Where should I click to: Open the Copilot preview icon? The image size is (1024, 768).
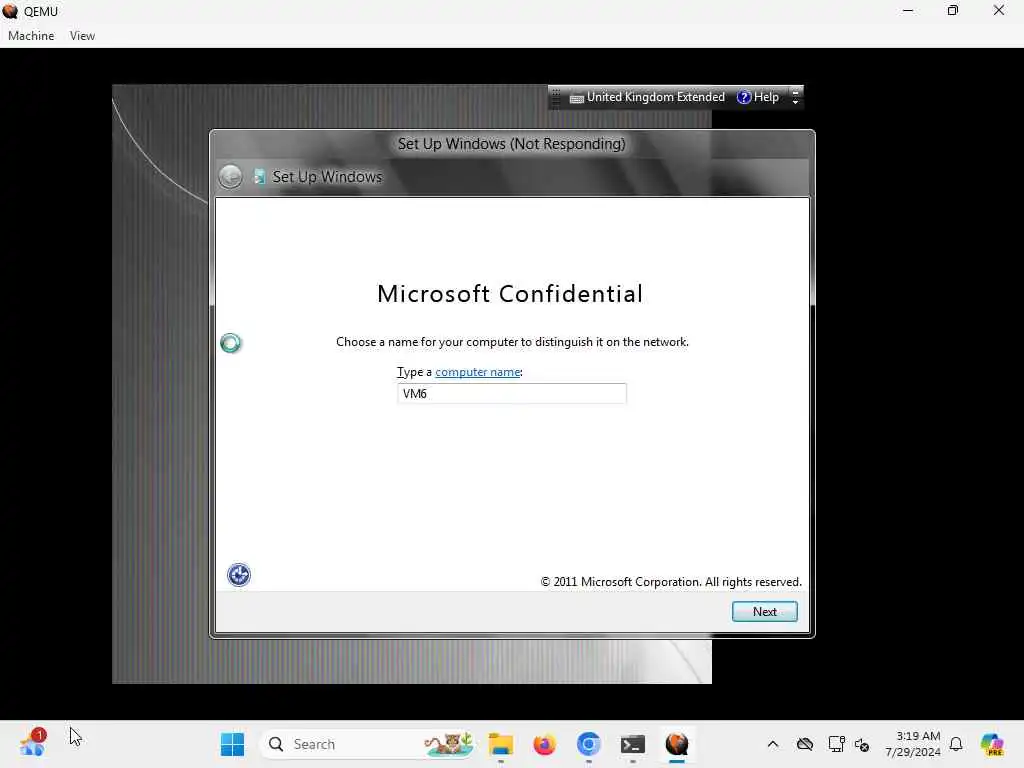(x=992, y=744)
